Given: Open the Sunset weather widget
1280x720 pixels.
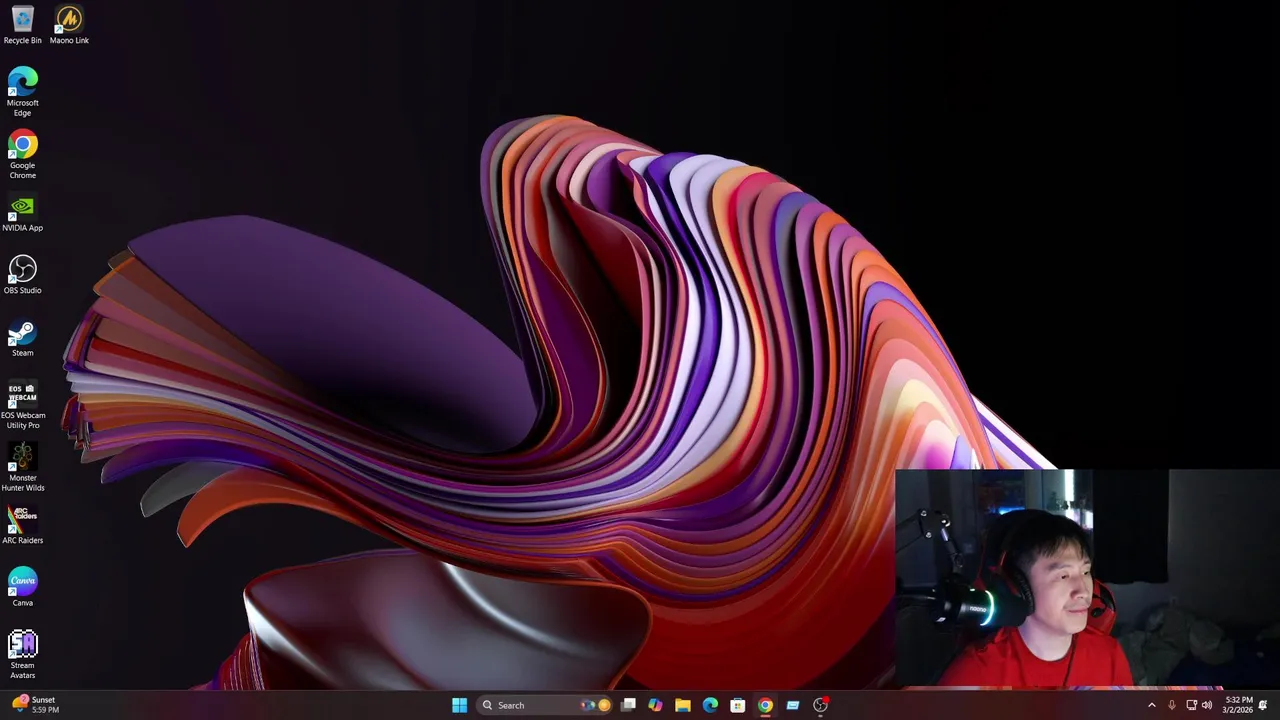Looking at the screenshot, I should [x=35, y=705].
